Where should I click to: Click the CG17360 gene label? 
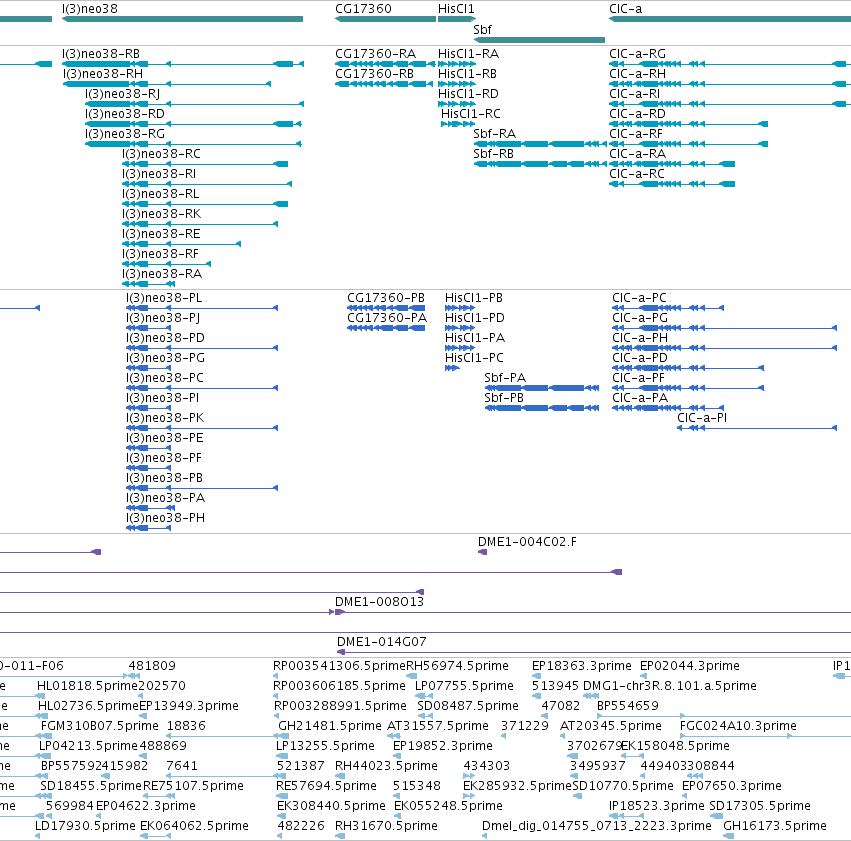363,9
